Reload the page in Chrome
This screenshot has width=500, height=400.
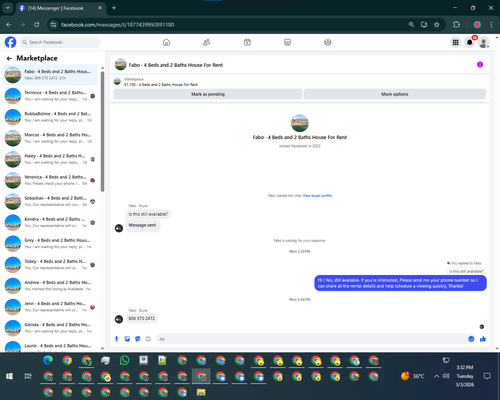pos(37,25)
